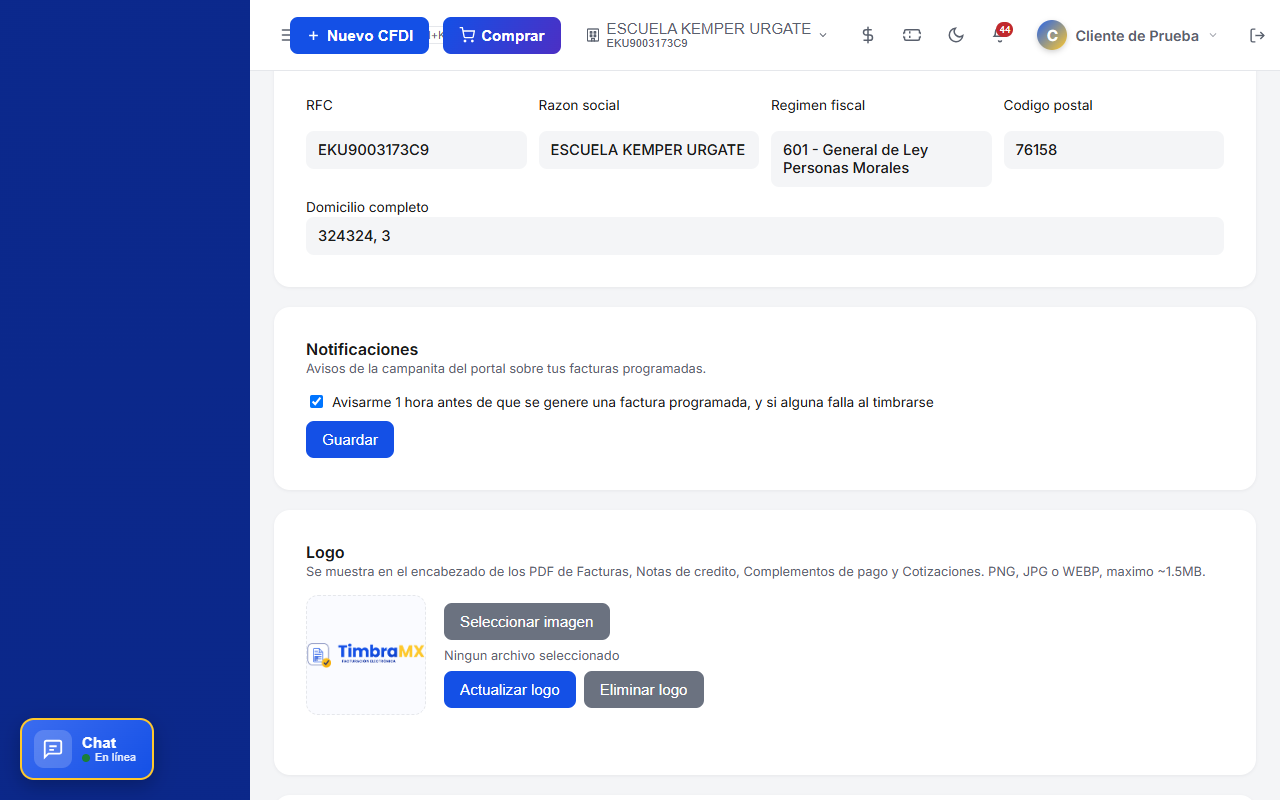Click the Domicilio completo field

pyautogui.click(x=765, y=236)
